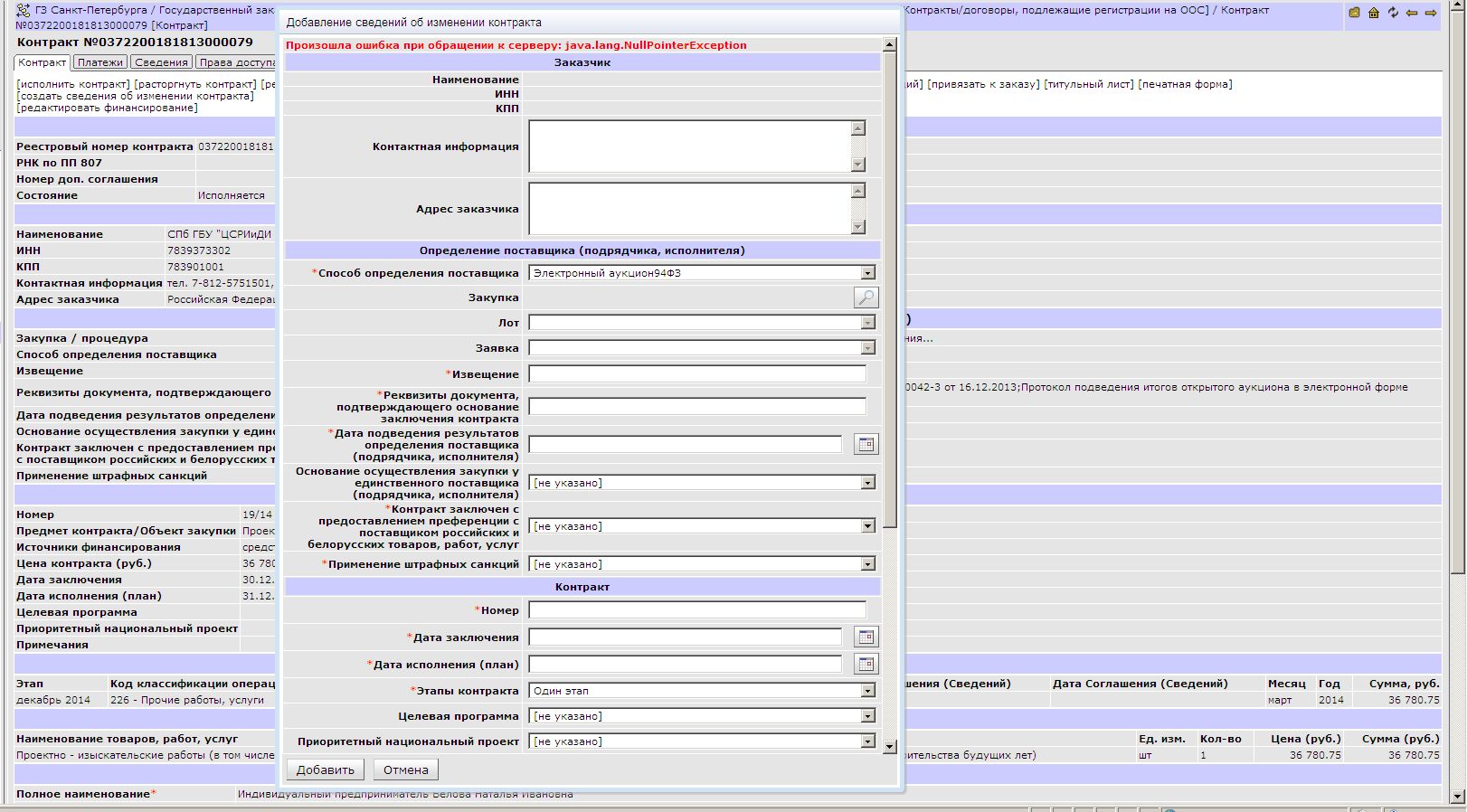Focus the Реквизиты документа input field
This screenshot has height=812, width=1467.
(x=697, y=407)
